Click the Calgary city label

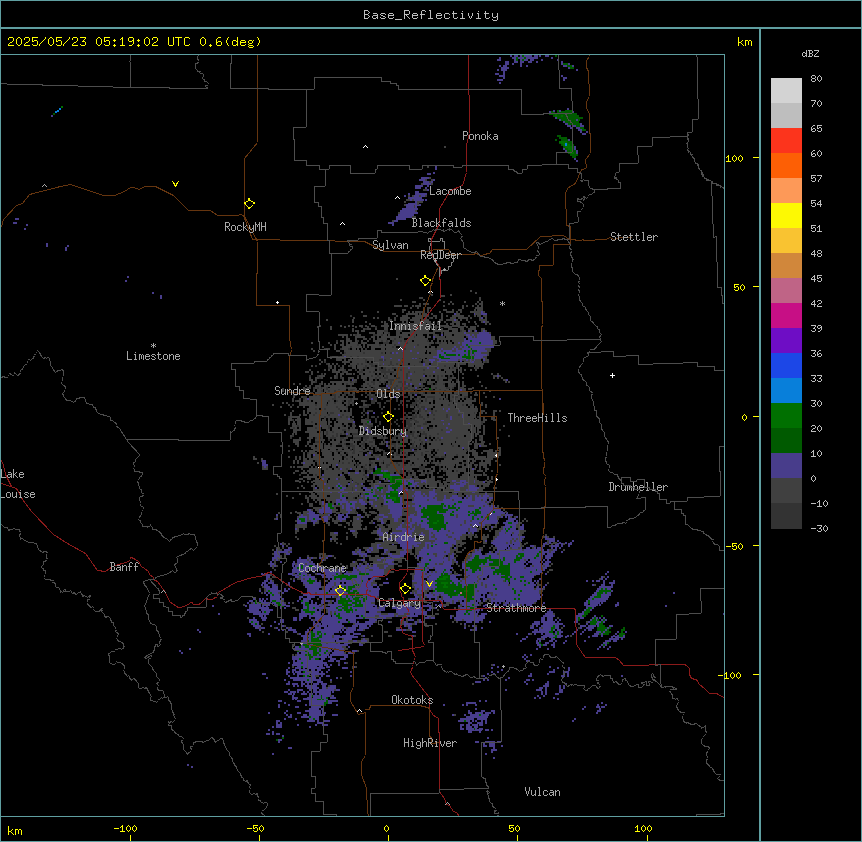coord(399,603)
